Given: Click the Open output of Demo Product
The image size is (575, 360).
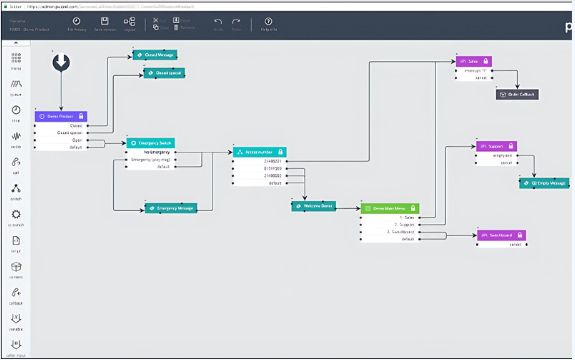Looking at the screenshot, I should (61, 140).
